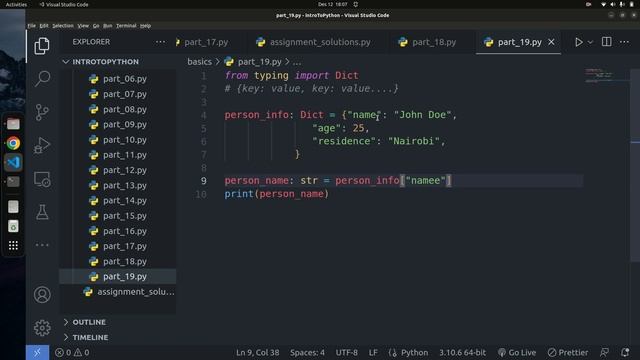
Task: Click Prettier status bar item
Action: coord(568,353)
